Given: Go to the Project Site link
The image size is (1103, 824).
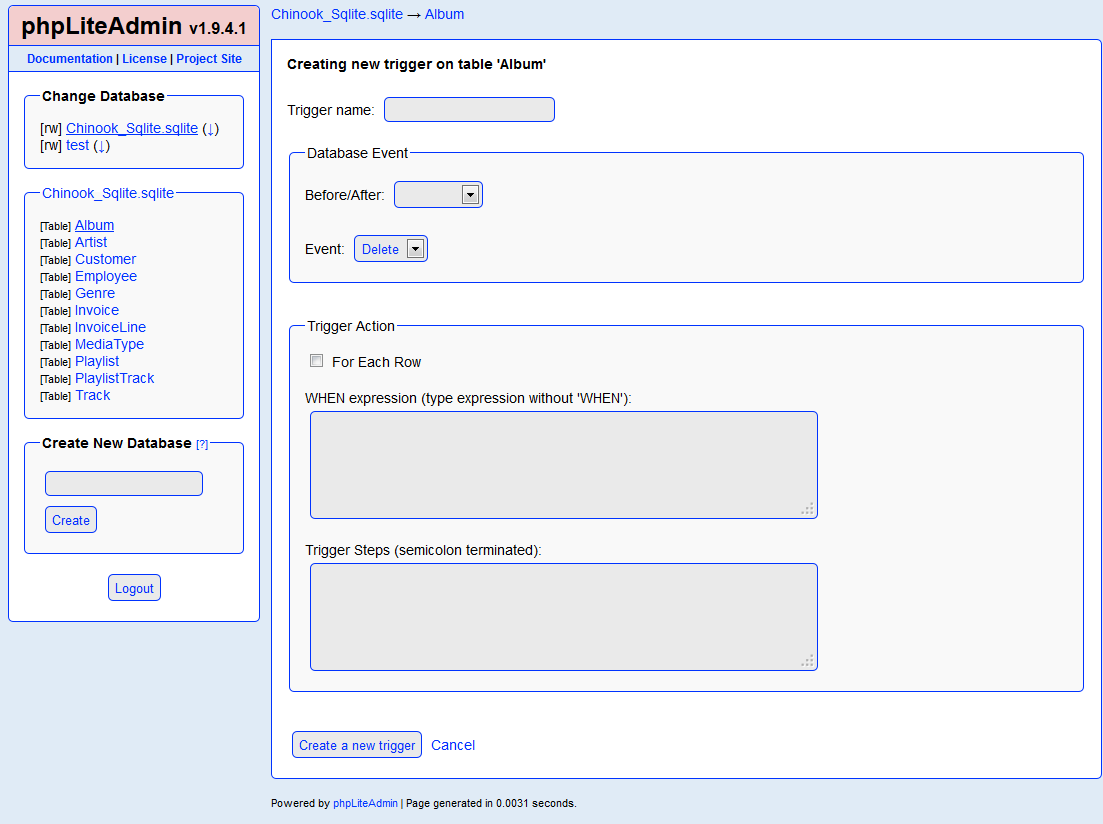Looking at the screenshot, I should [x=209, y=59].
